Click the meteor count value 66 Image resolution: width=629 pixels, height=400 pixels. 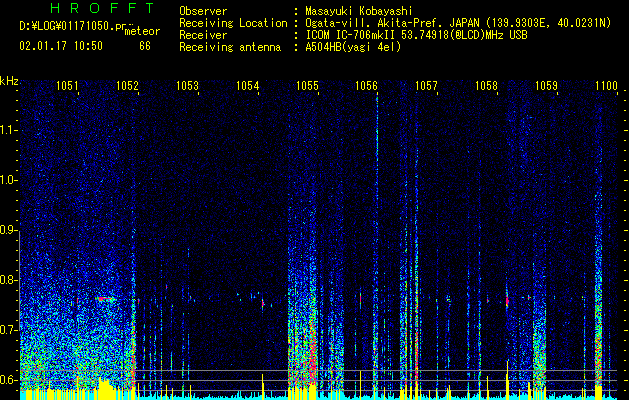[x=145, y=46]
